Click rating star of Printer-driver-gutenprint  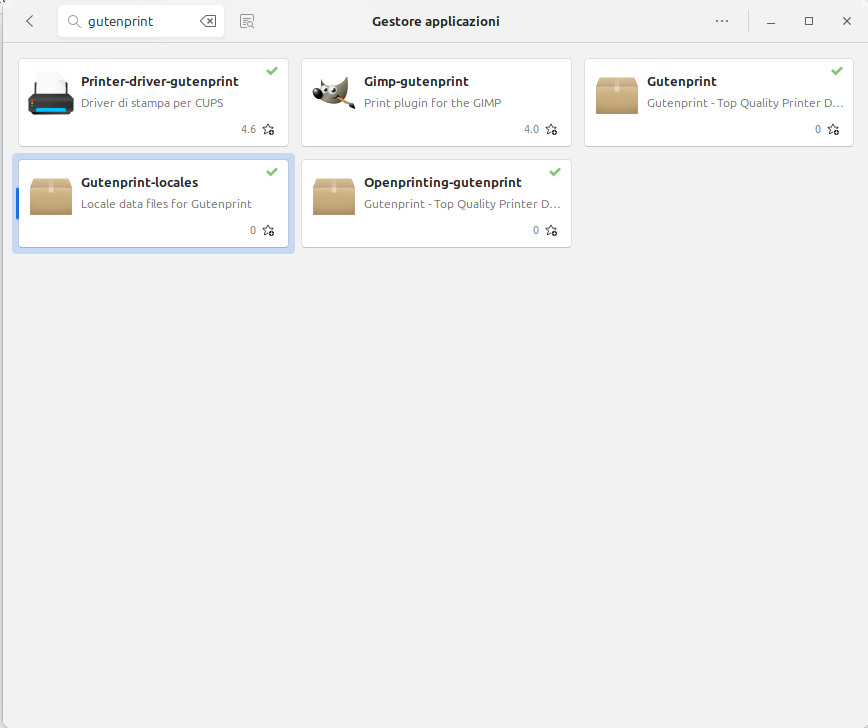click(268, 130)
